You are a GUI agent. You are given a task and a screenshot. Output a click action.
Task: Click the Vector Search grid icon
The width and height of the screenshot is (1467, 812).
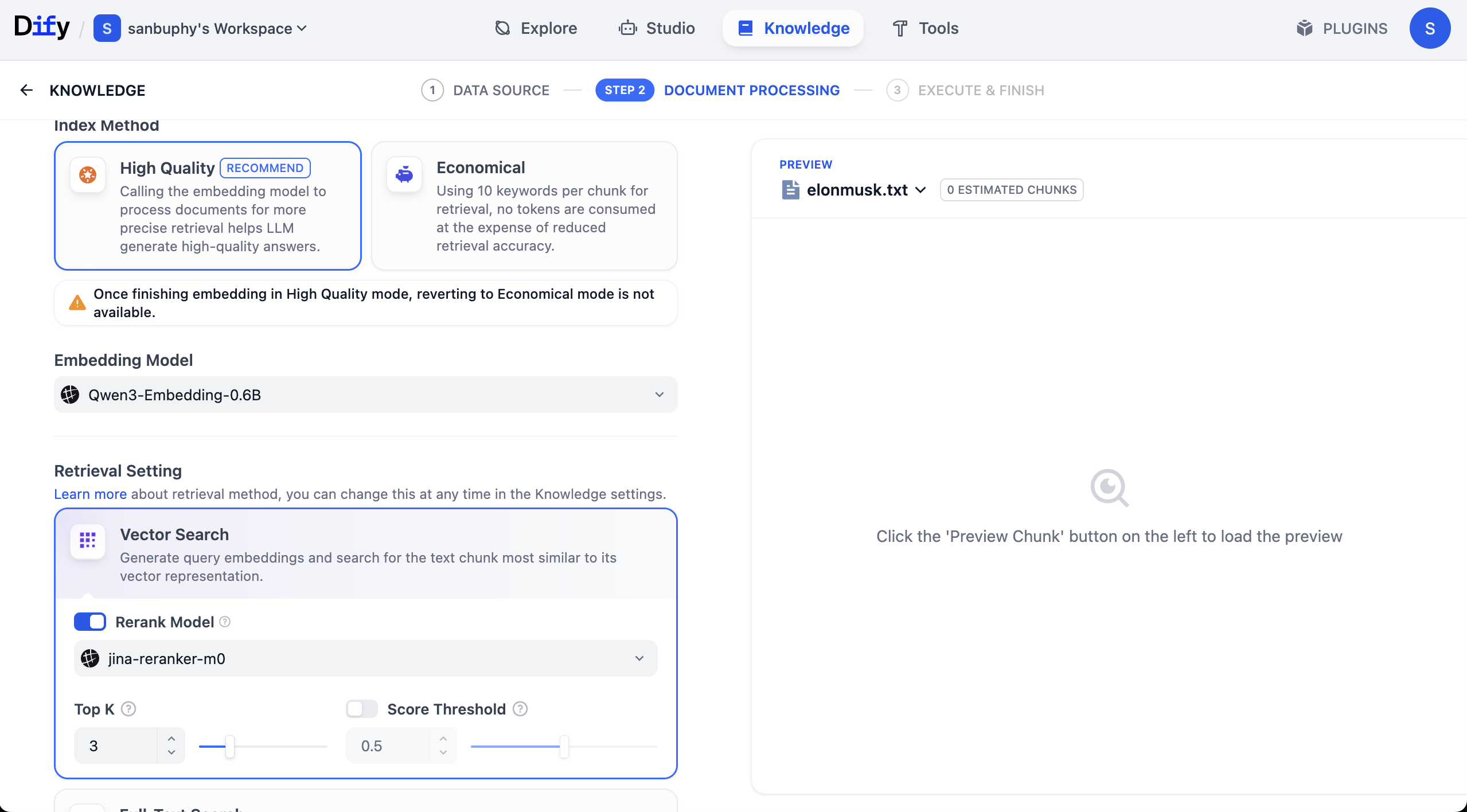pyautogui.click(x=87, y=540)
